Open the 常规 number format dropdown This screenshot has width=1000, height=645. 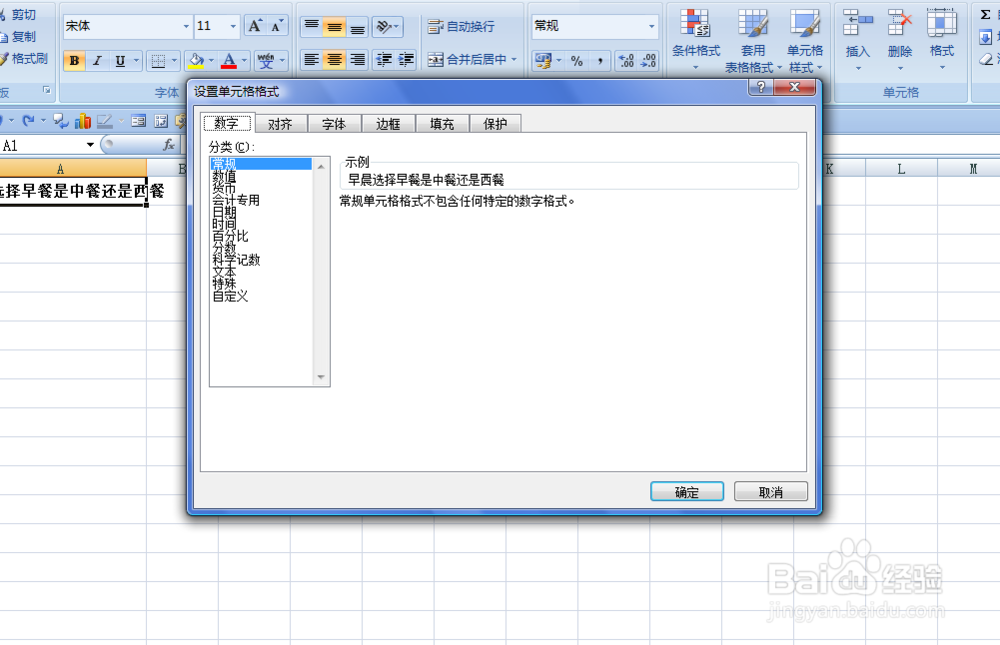651,26
